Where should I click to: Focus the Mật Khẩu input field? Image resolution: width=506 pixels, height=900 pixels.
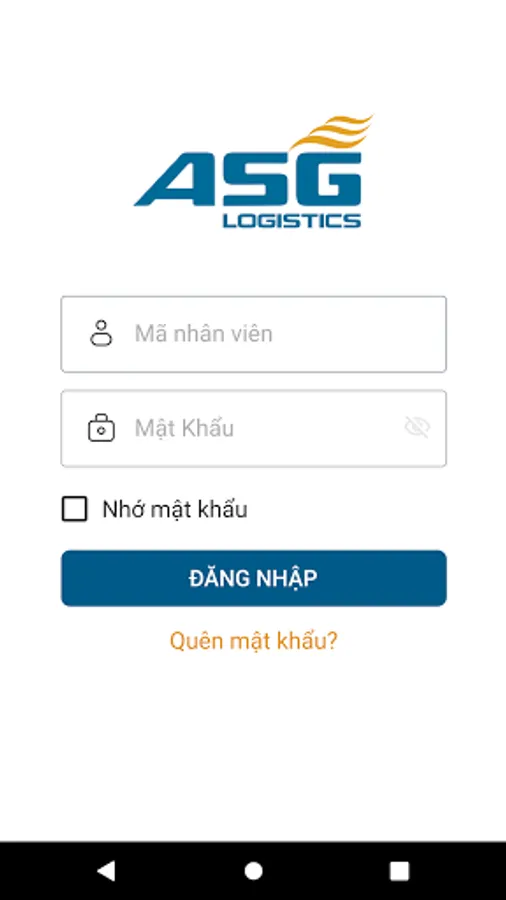tap(254, 428)
